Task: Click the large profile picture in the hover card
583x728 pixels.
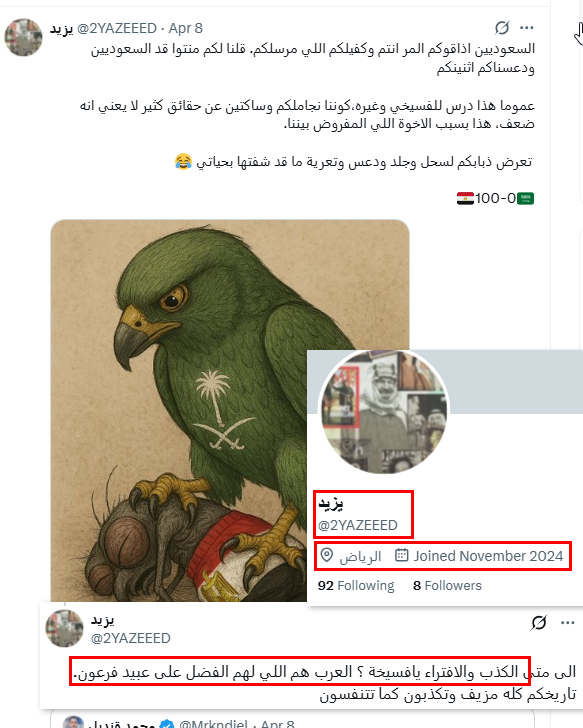Action: (384, 412)
